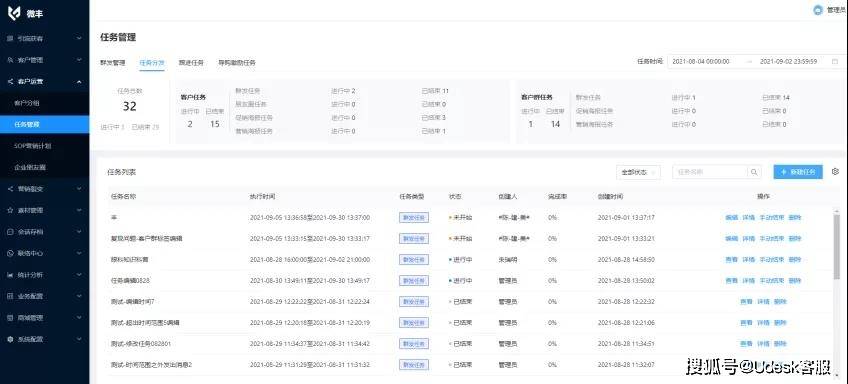Click 手动结束 for 任务编辑0828 row

[772, 281]
